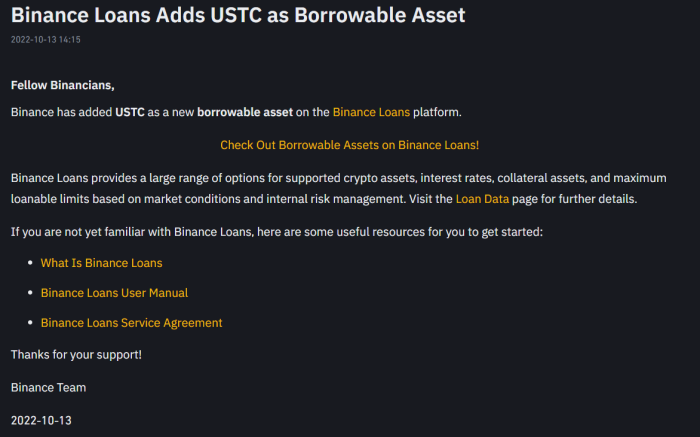Click the paragraph starting Binance Loans provides

pos(339,188)
